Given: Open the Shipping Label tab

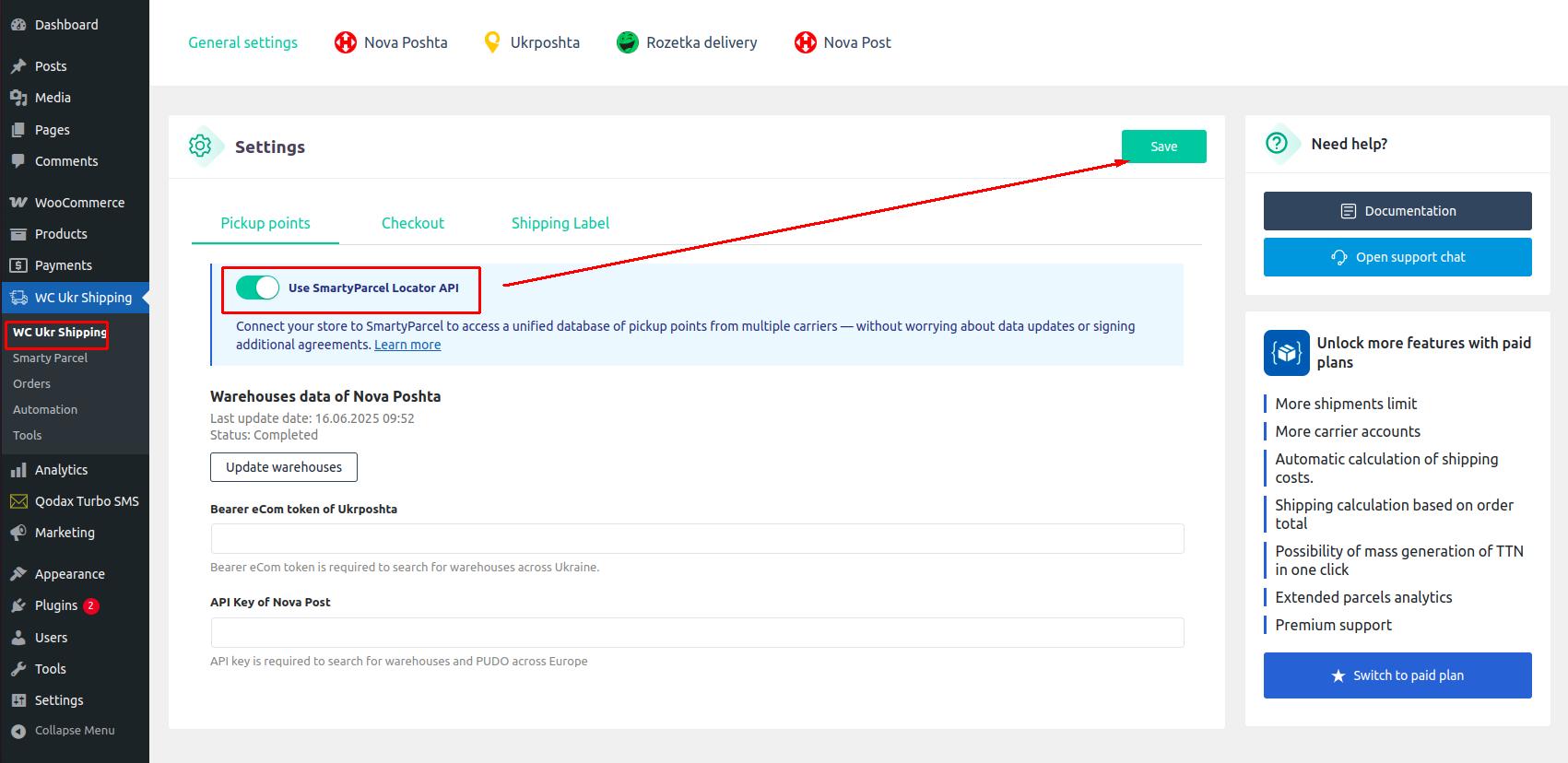Looking at the screenshot, I should point(560,223).
